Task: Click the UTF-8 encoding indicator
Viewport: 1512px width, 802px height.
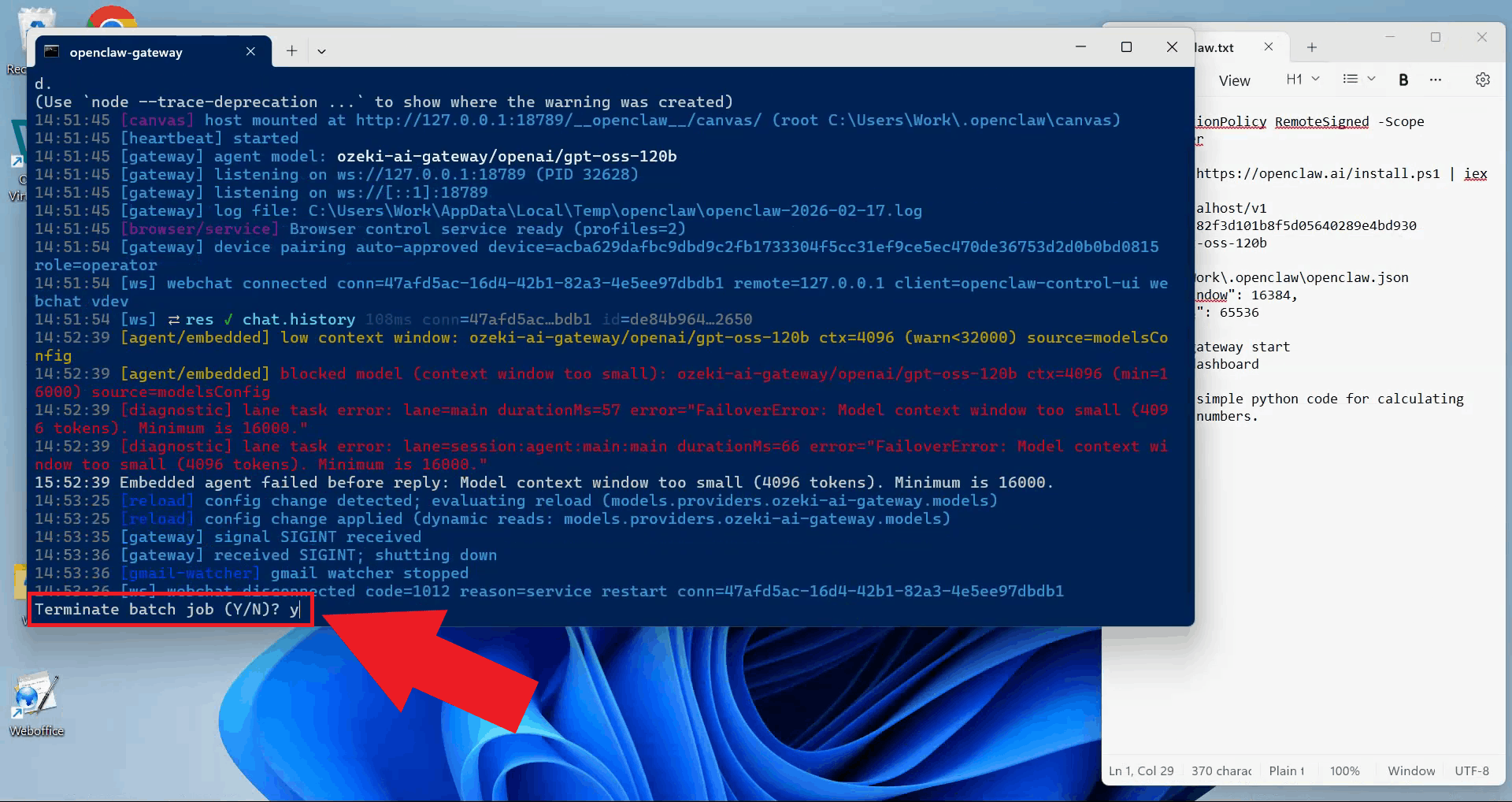Action: pos(1472,771)
